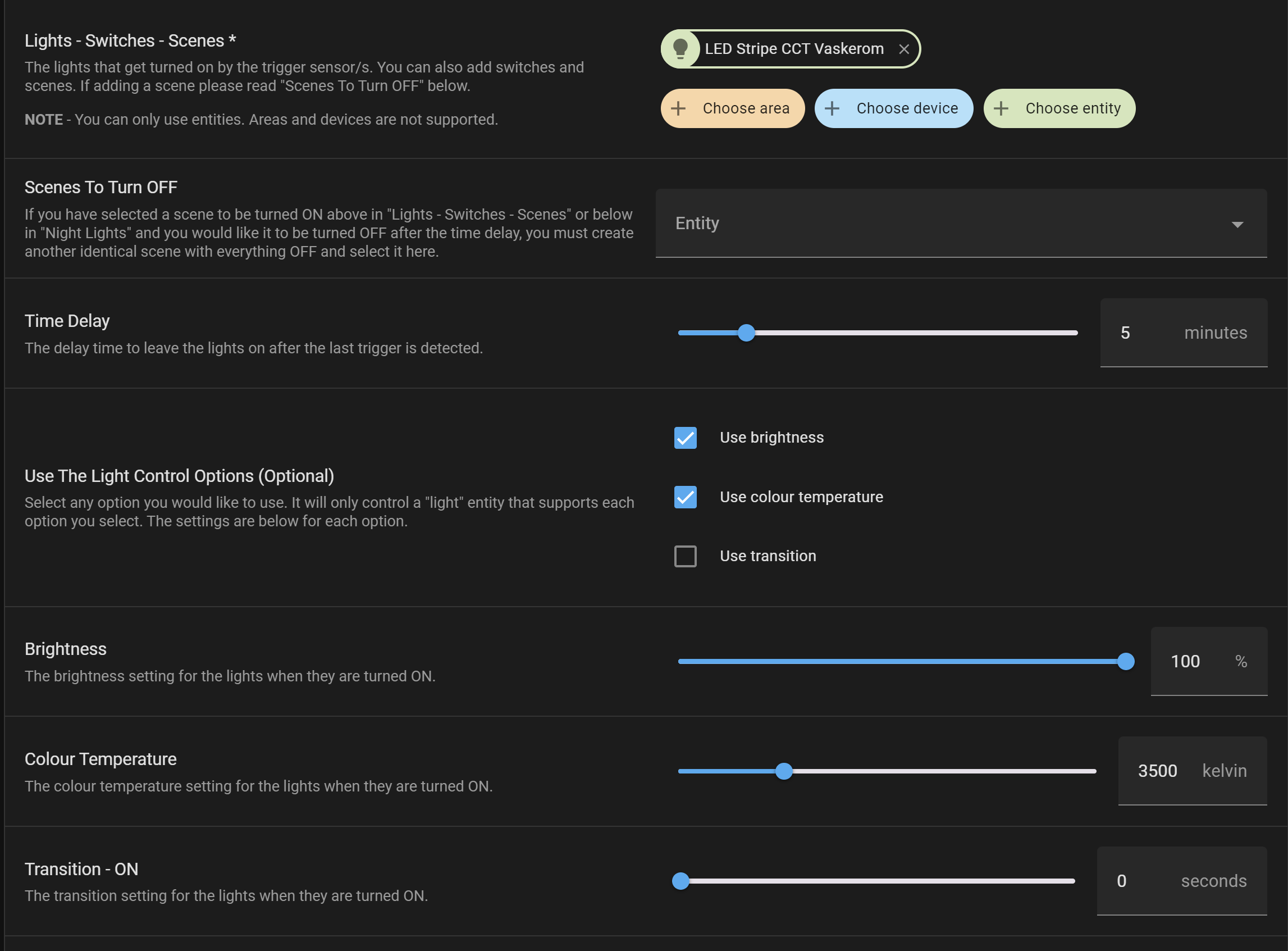Uncheck Use colour temperature checkbox
This screenshot has height=951, width=1288.
pyautogui.click(x=685, y=497)
